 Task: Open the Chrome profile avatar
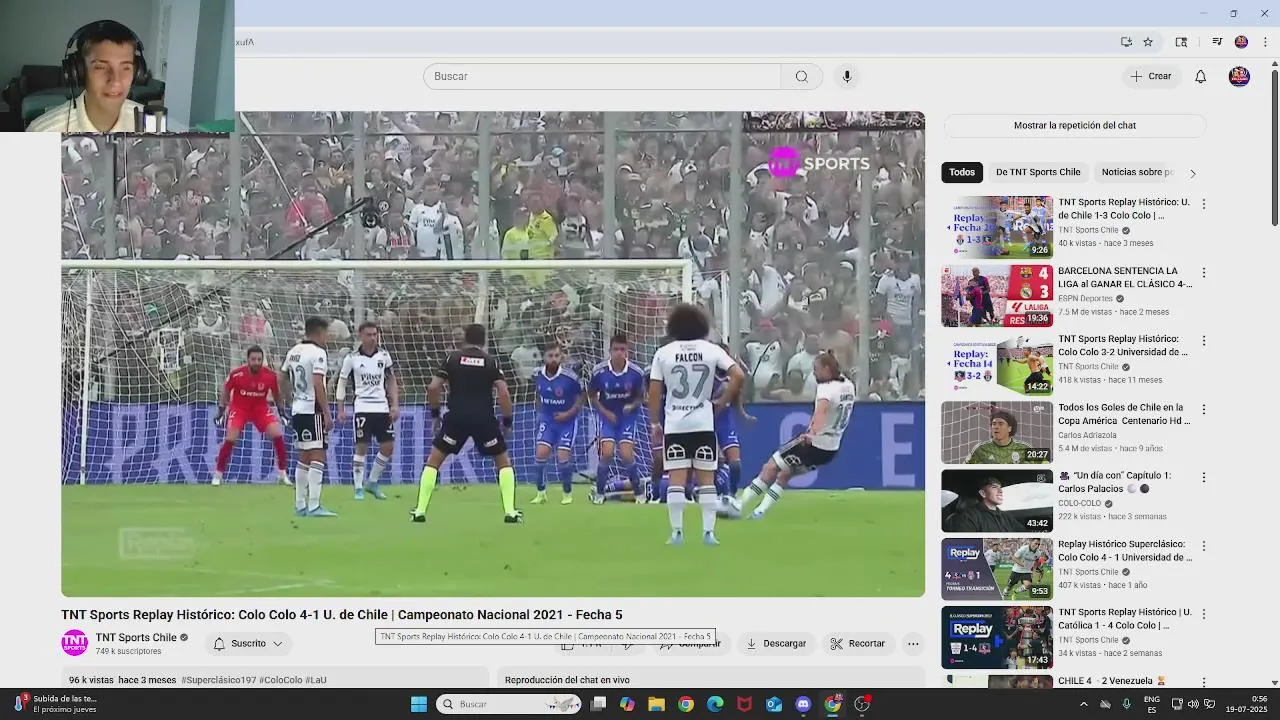pyautogui.click(x=1241, y=42)
